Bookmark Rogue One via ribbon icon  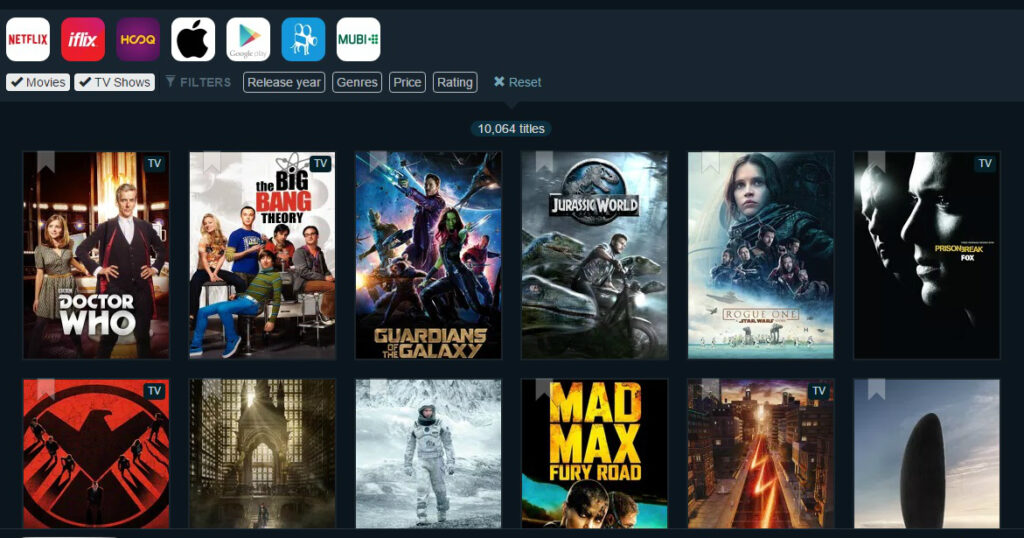point(711,162)
